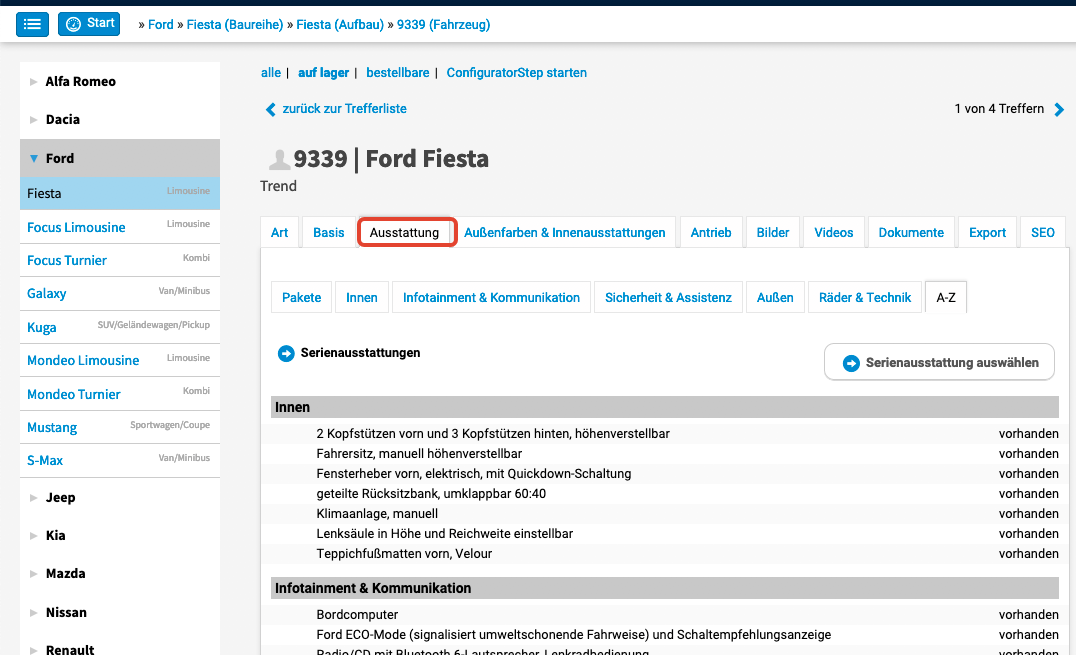The image size is (1076, 655).
Task: Open the Bilder tab
Action: [x=773, y=232]
